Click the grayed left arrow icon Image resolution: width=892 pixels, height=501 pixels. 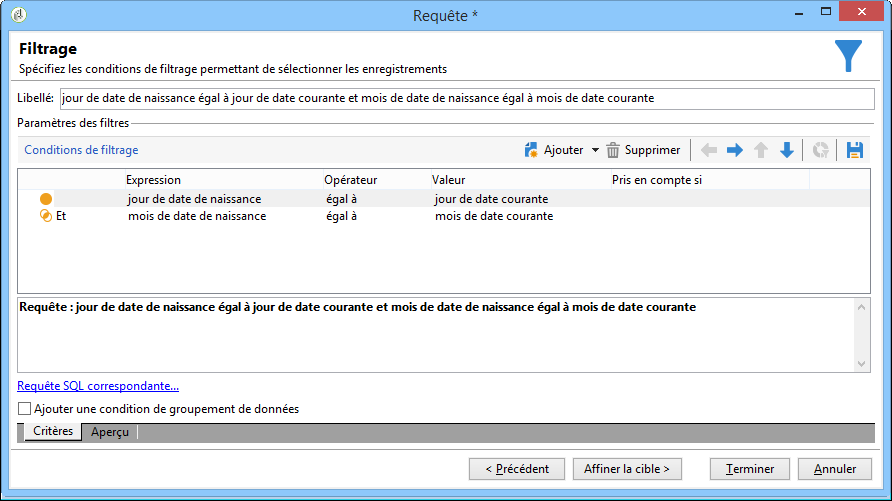[709, 150]
